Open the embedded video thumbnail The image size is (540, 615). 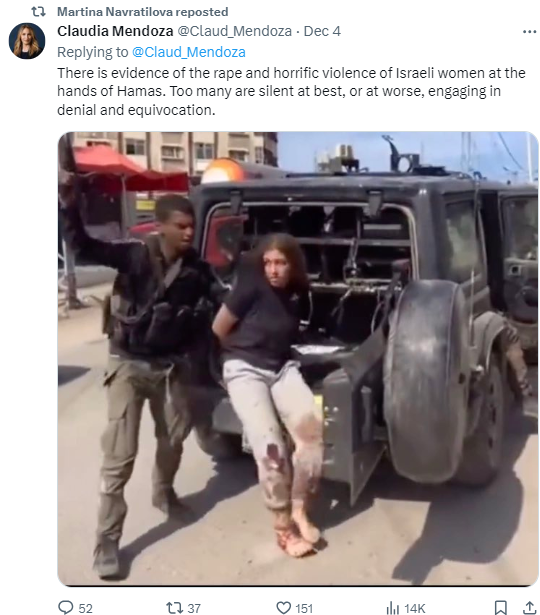[298, 359]
